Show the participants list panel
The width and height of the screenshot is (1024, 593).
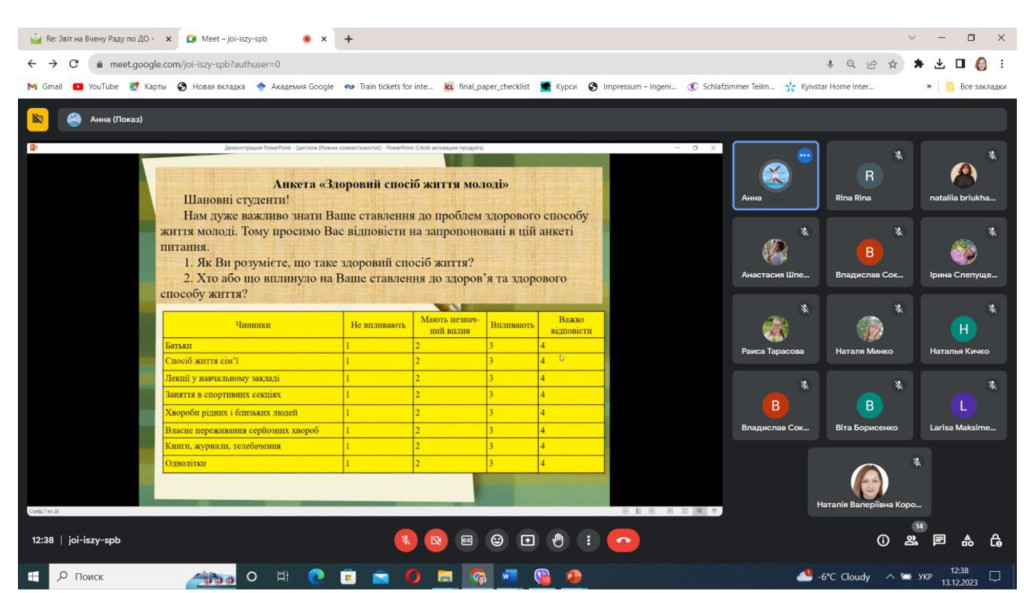[x=911, y=540]
